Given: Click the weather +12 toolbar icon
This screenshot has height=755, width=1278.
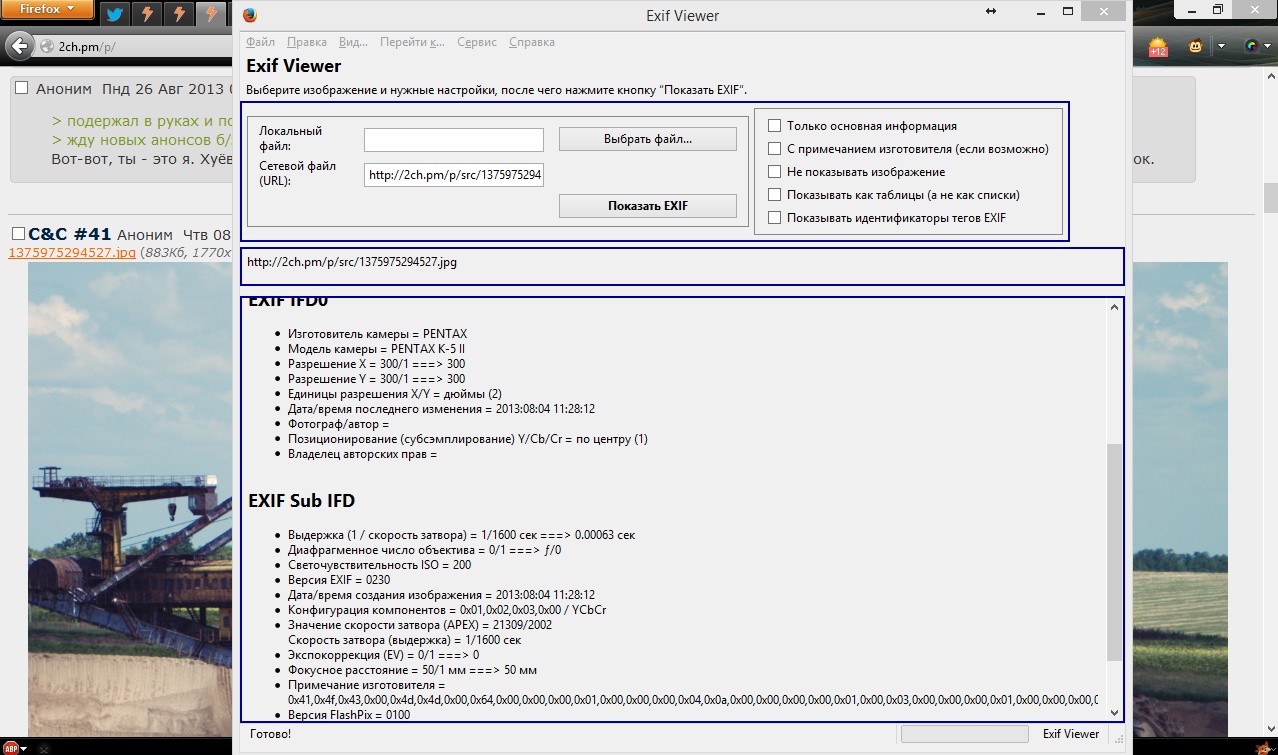Looking at the screenshot, I should pyautogui.click(x=1158, y=46).
